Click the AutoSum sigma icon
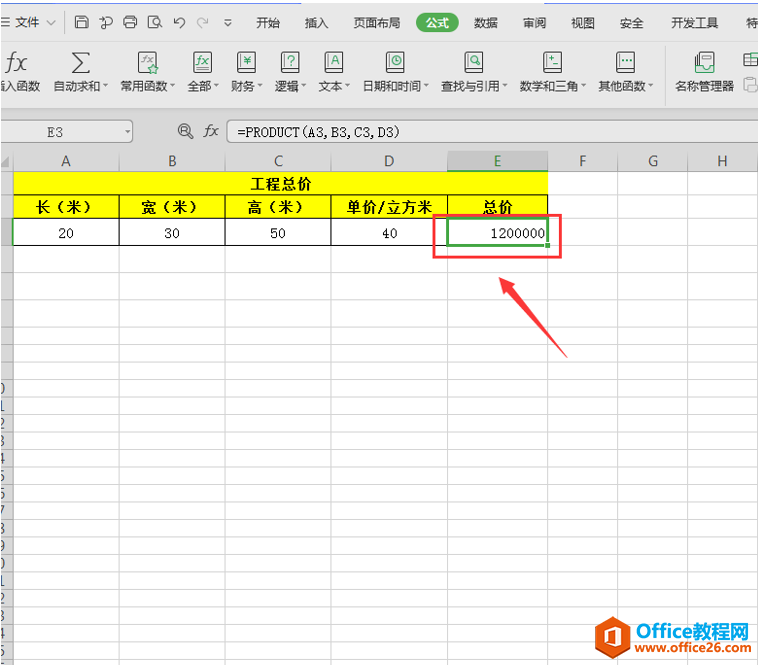Screen dimensions: 758x665 (80, 64)
